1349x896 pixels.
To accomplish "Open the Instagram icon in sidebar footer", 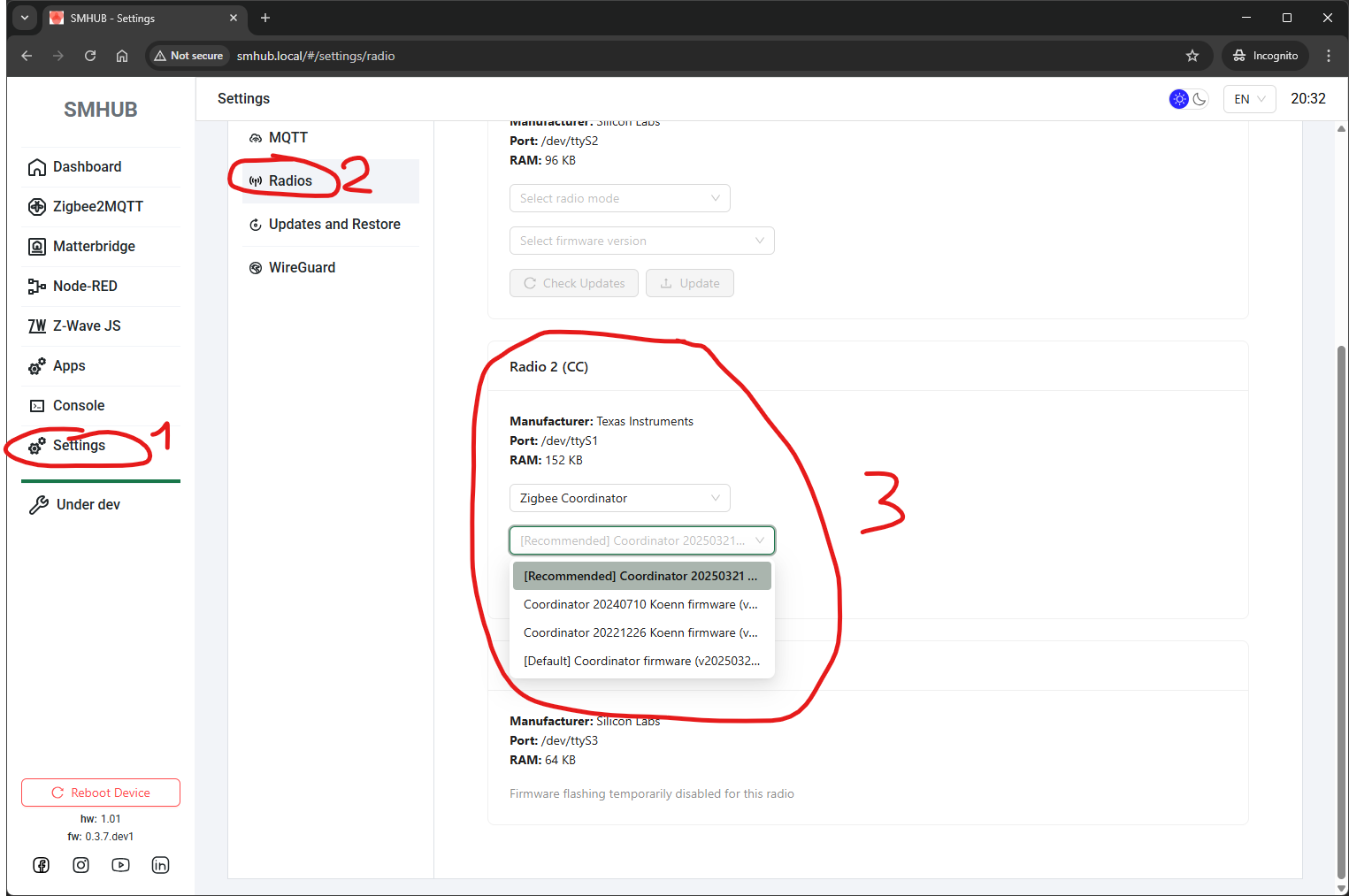I will pos(81,865).
